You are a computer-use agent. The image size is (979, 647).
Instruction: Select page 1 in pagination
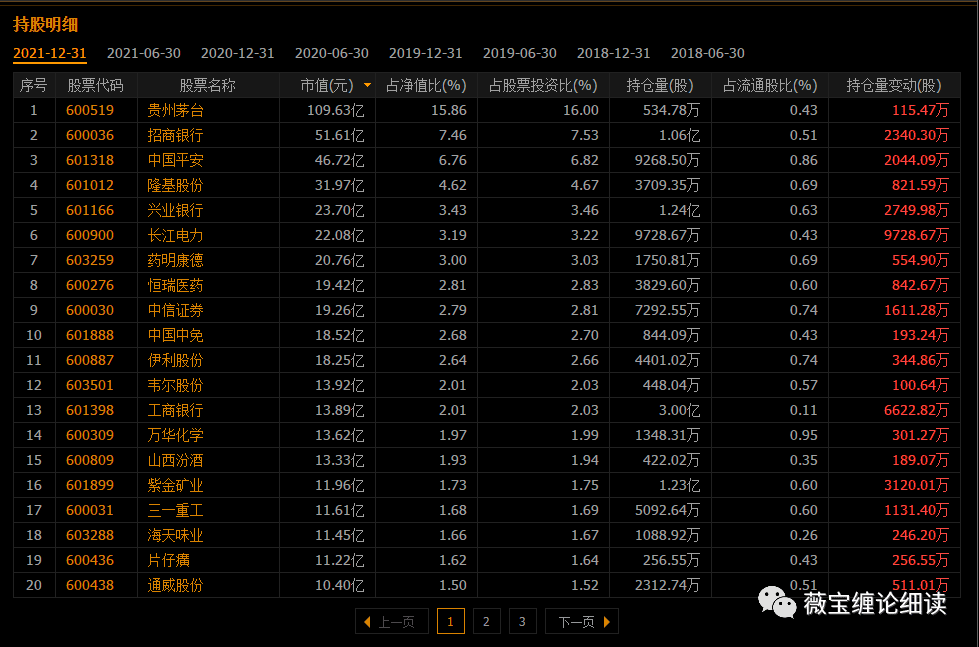[x=451, y=621]
